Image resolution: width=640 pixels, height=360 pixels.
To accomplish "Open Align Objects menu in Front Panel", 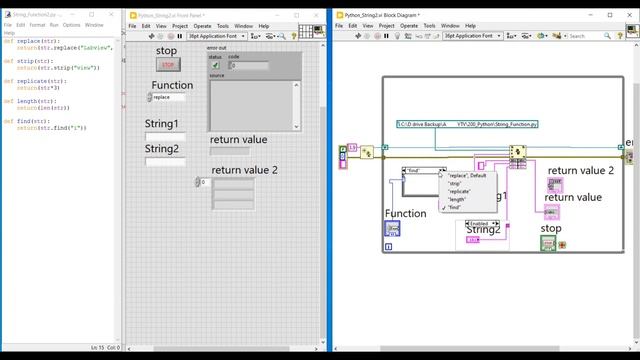I will pyautogui.click(x=256, y=36).
